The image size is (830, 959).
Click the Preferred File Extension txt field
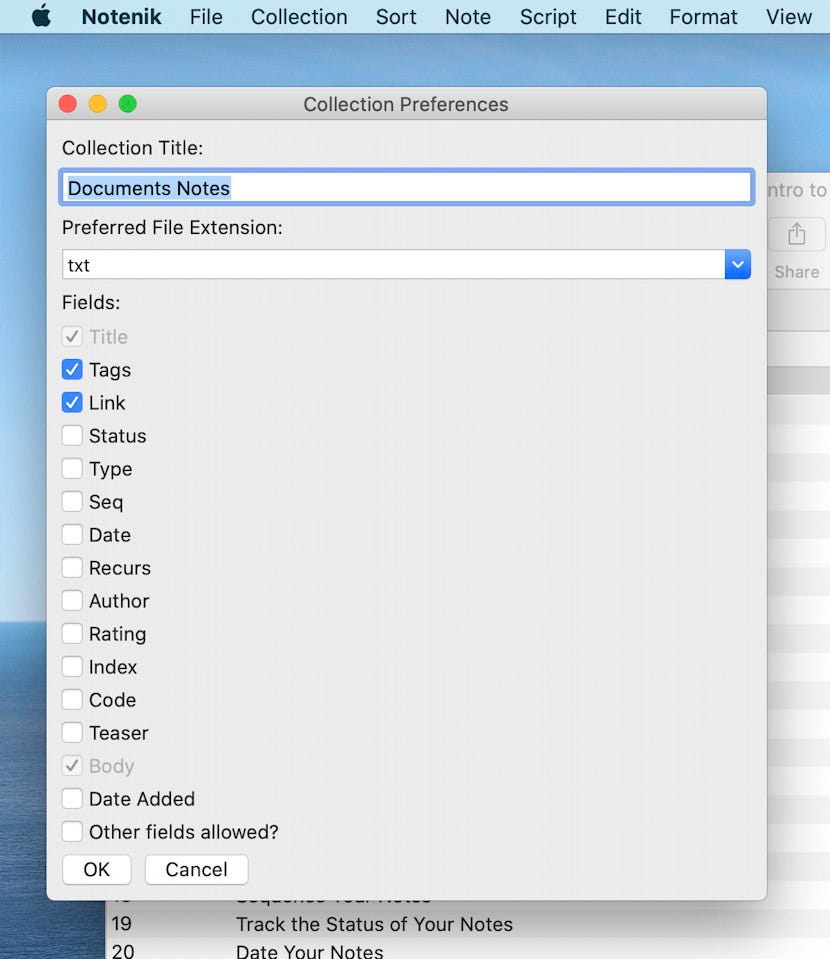393,264
